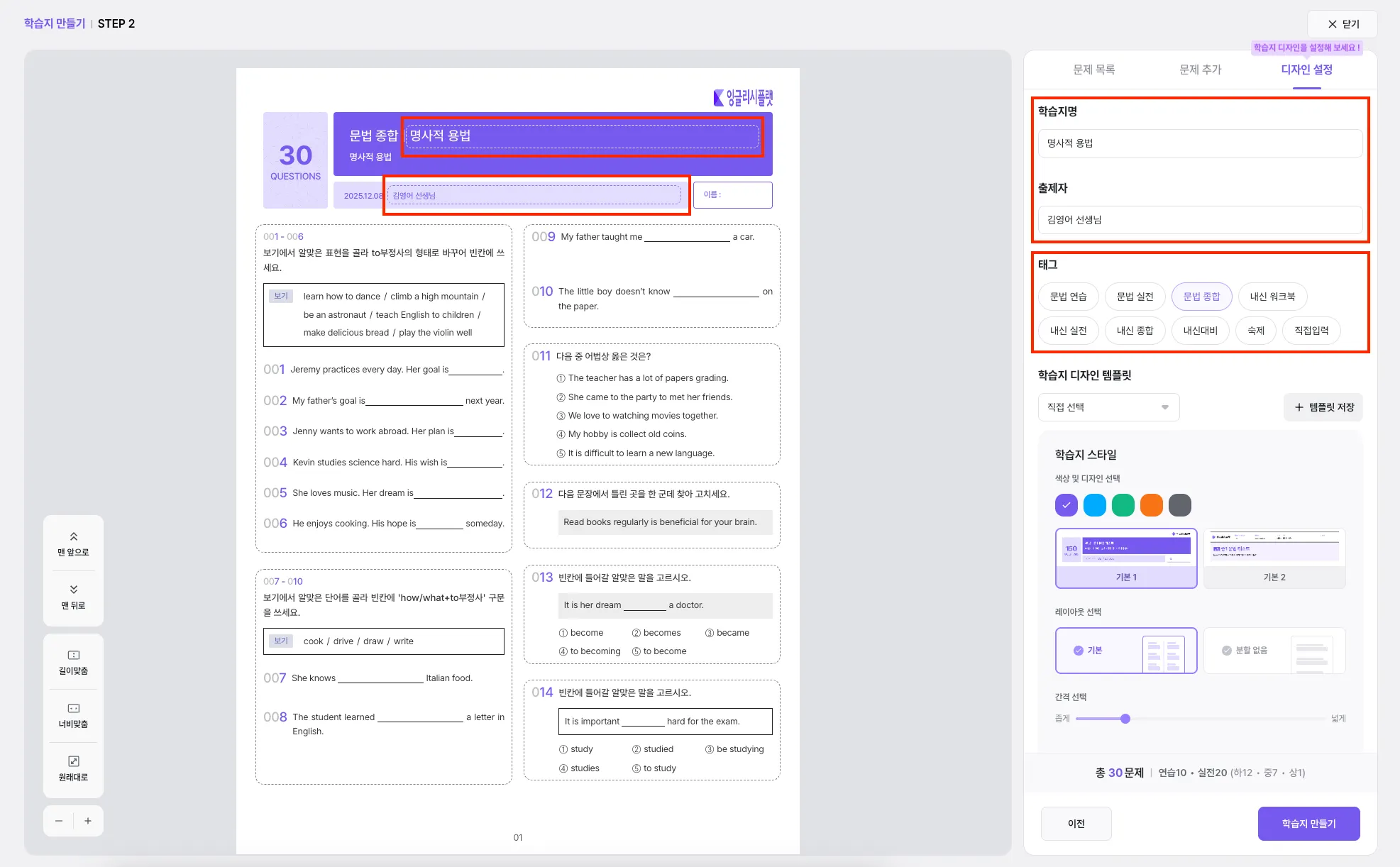Click the plus zoom-in icon
This screenshot has height=867, width=1400.
(88, 821)
